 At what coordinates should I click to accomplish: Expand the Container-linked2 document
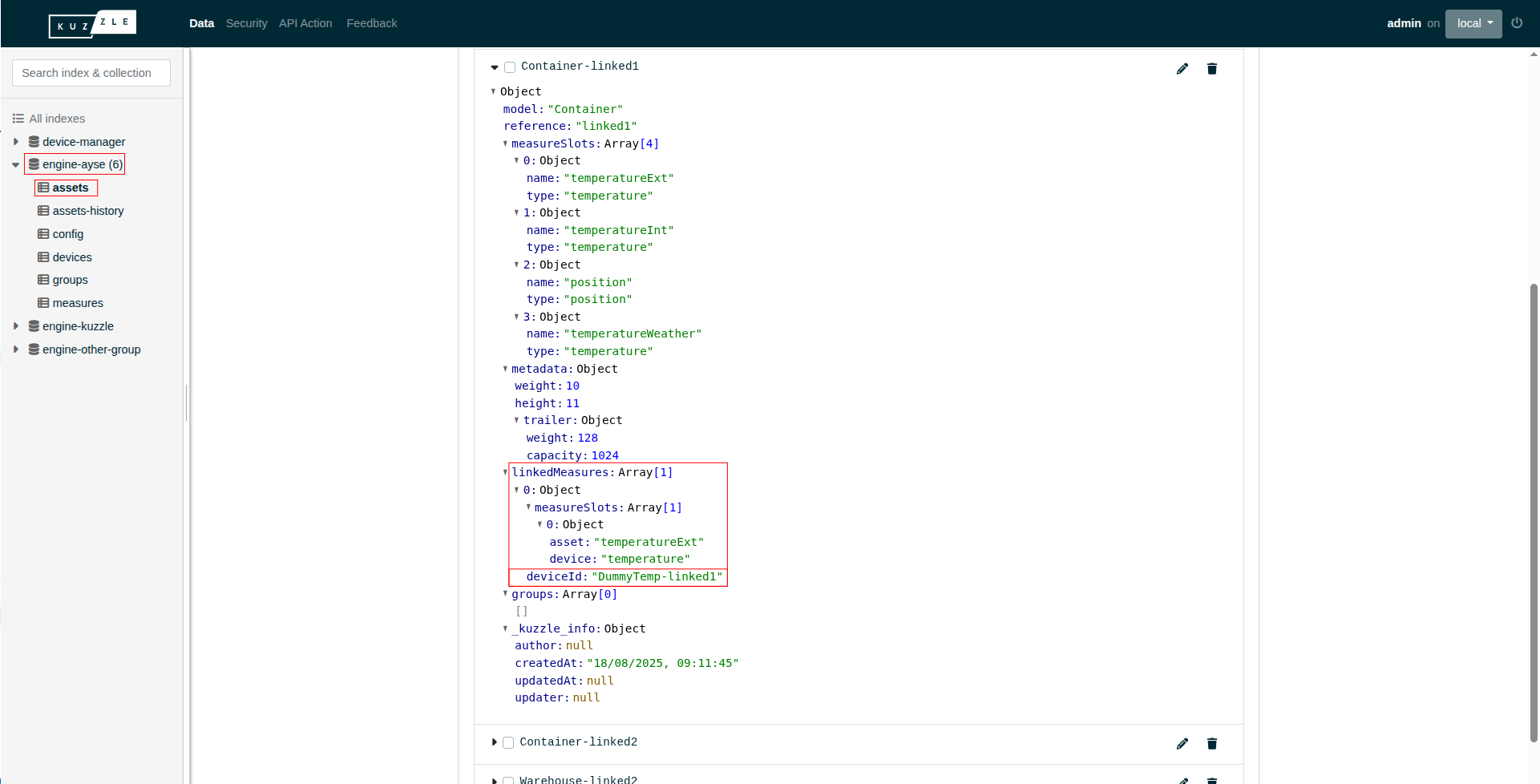point(494,742)
